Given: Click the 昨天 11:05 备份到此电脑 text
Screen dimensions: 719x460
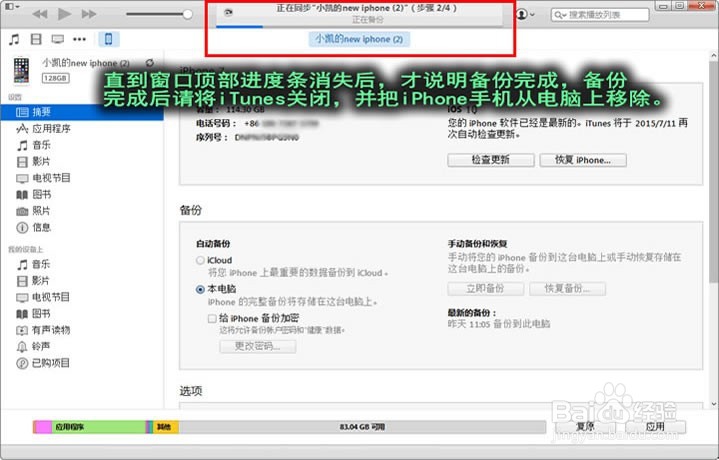Looking at the screenshot, I should (499, 324).
